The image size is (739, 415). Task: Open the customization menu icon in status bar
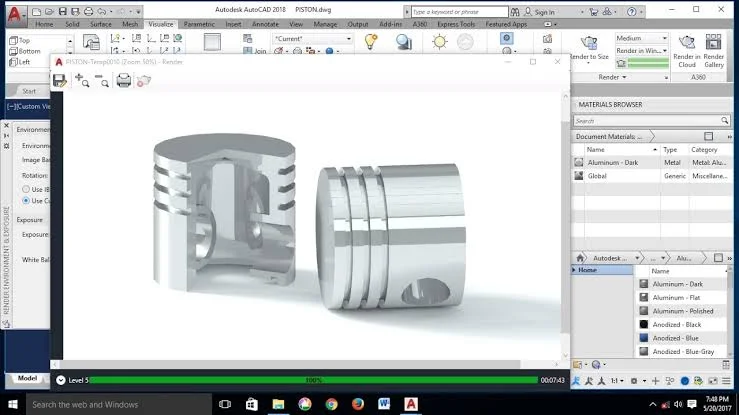(726, 381)
